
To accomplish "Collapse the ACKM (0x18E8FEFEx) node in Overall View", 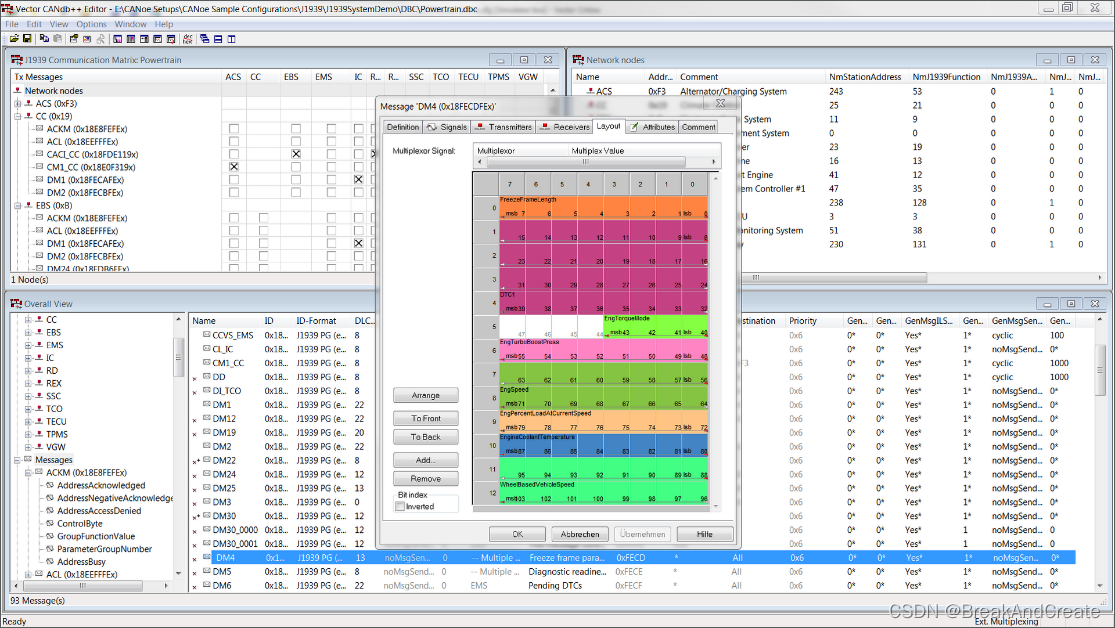I will (x=28, y=472).
